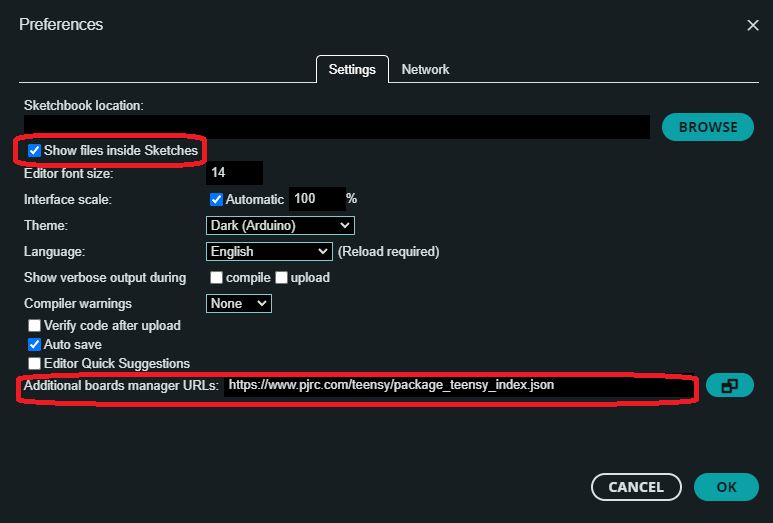
Task: Click the interface scale percentage field
Action: click(x=316, y=199)
